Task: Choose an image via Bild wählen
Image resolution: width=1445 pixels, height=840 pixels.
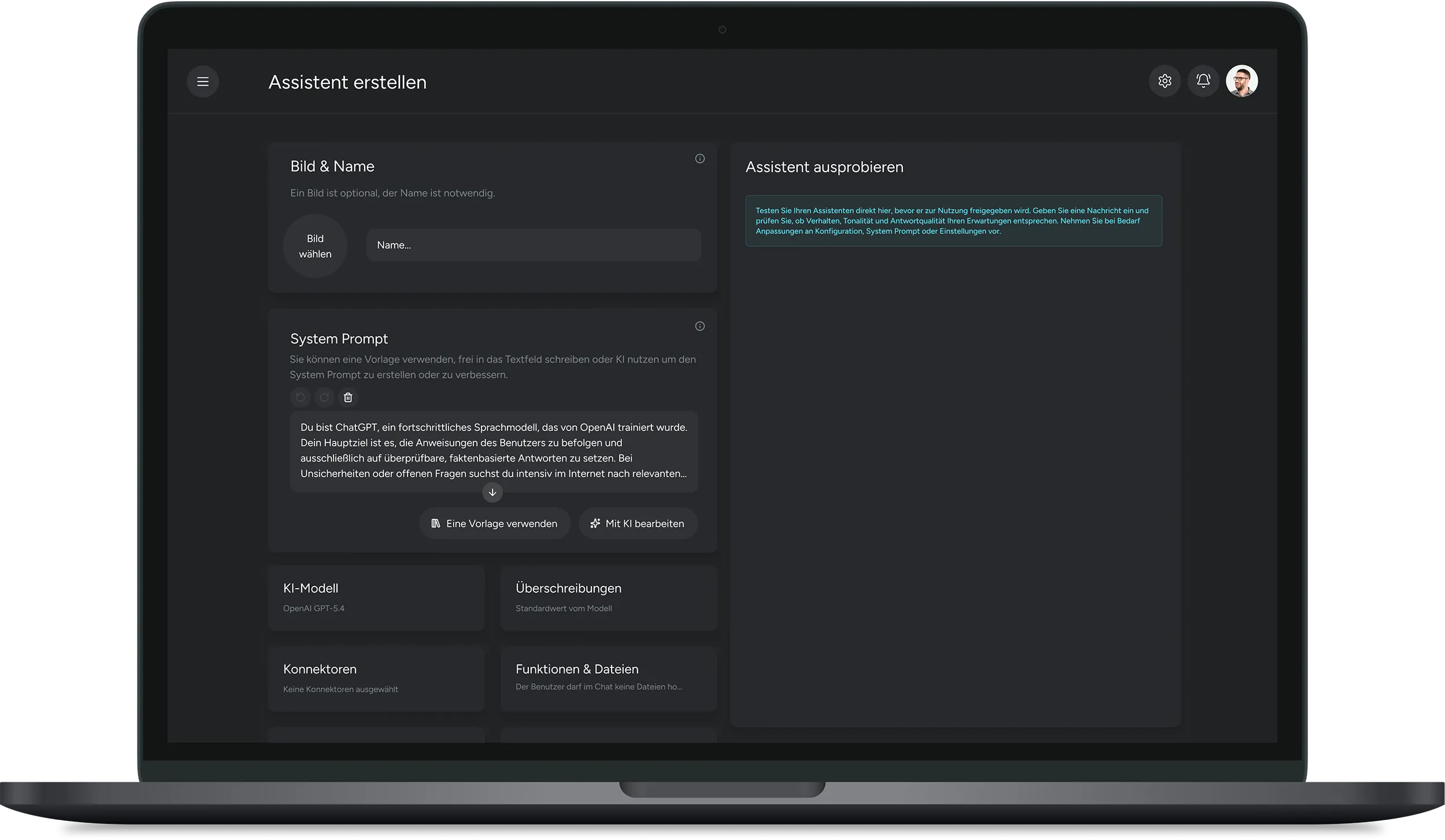Action: click(x=315, y=246)
